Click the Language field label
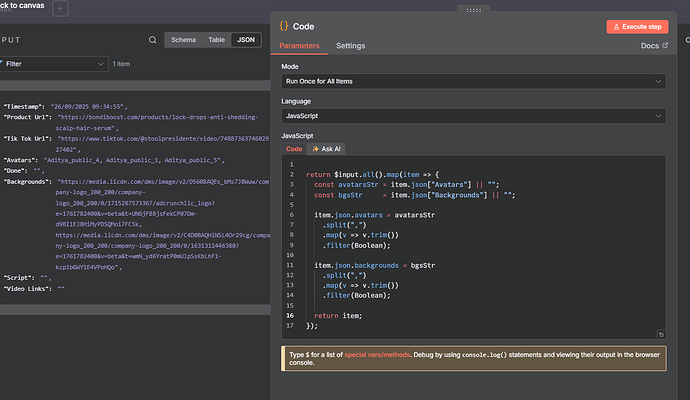690x400 pixels. coord(296,101)
